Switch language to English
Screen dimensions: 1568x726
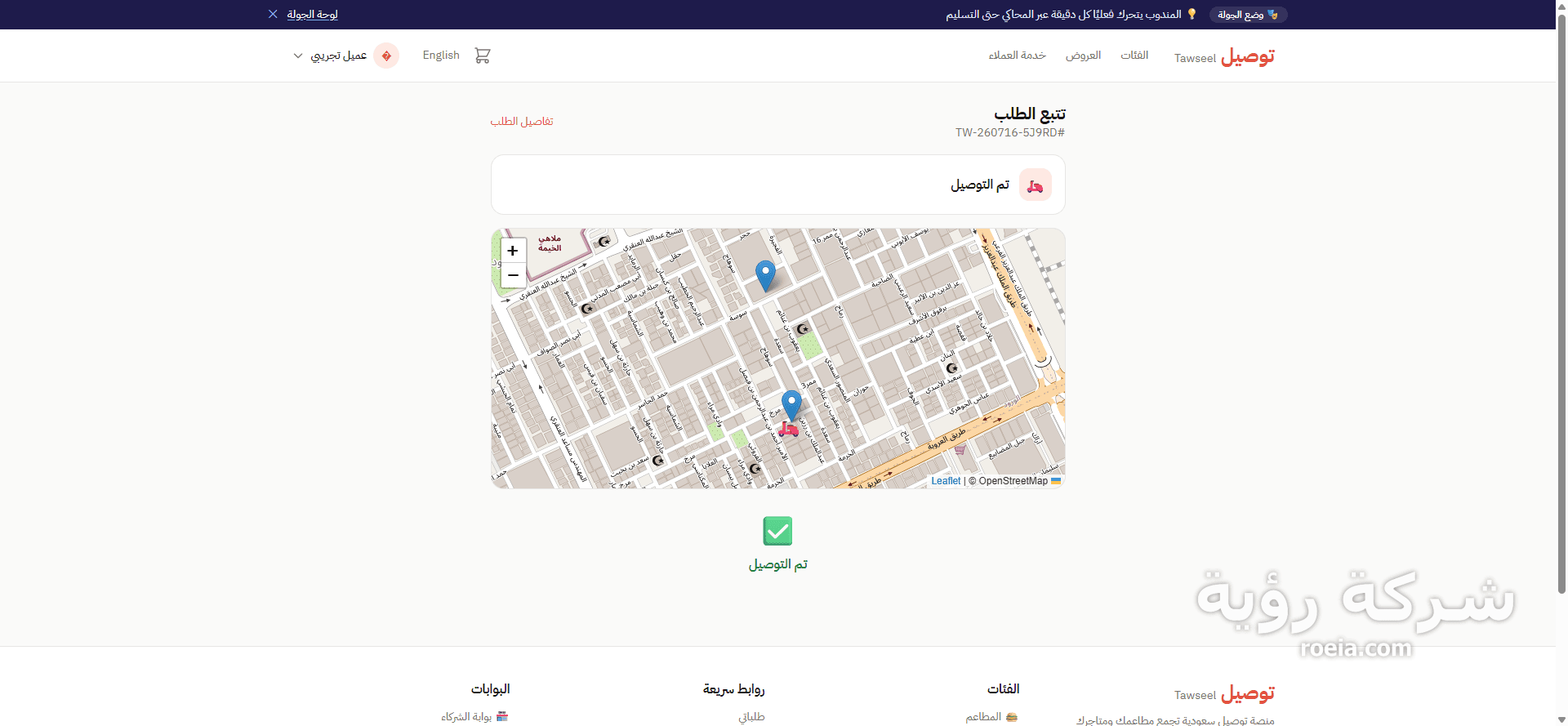click(441, 56)
